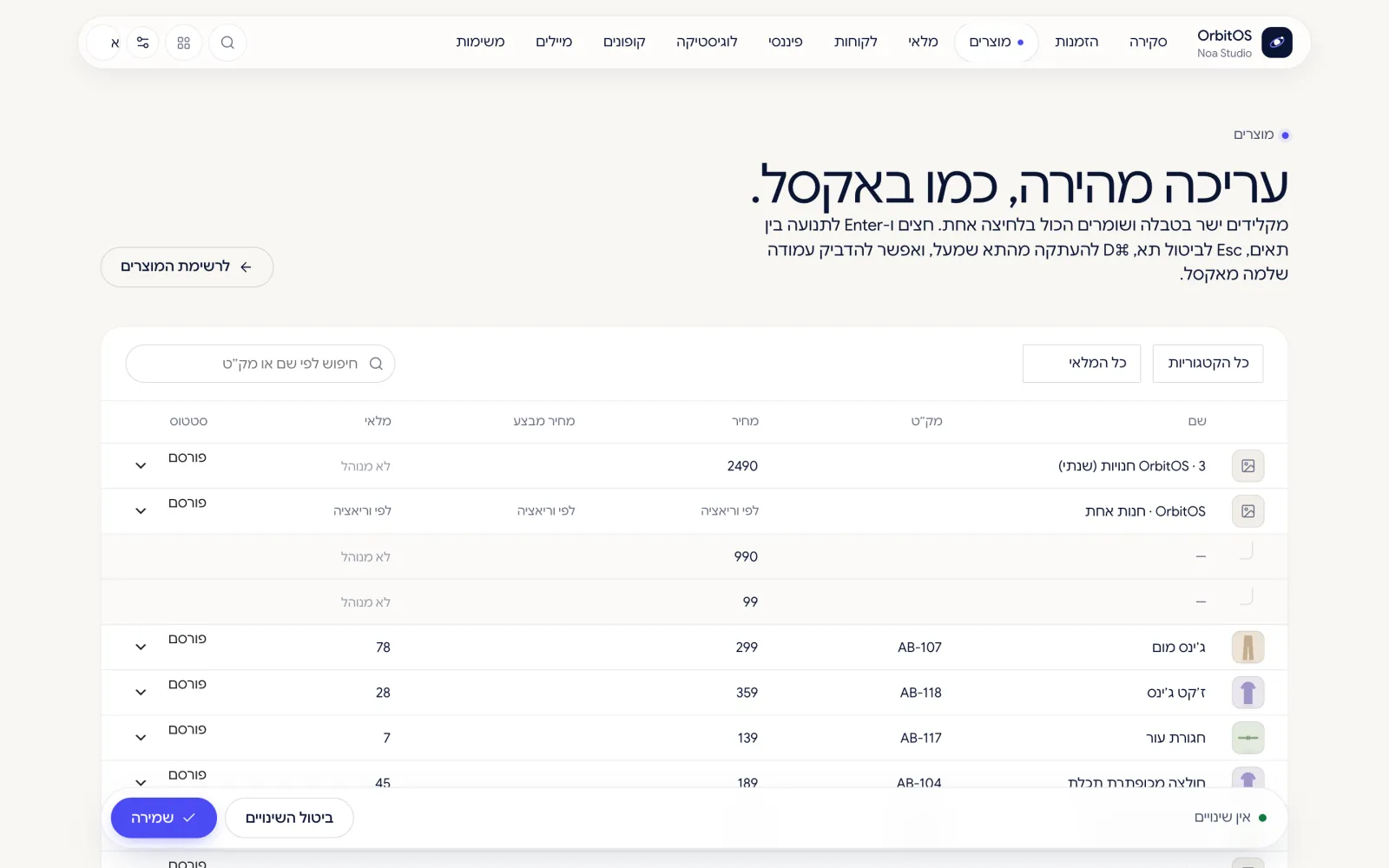Click the ז'קט ג'ינס product thumbnail
1389x868 pixels.
[1247, 693]
